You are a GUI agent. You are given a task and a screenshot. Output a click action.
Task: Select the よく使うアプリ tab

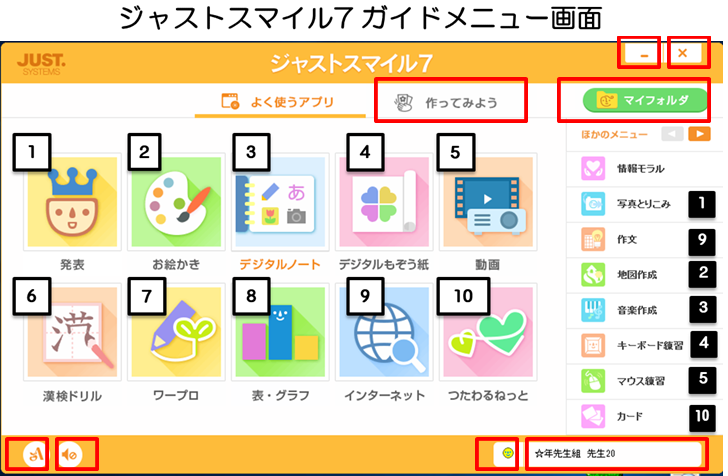[280, 102]
